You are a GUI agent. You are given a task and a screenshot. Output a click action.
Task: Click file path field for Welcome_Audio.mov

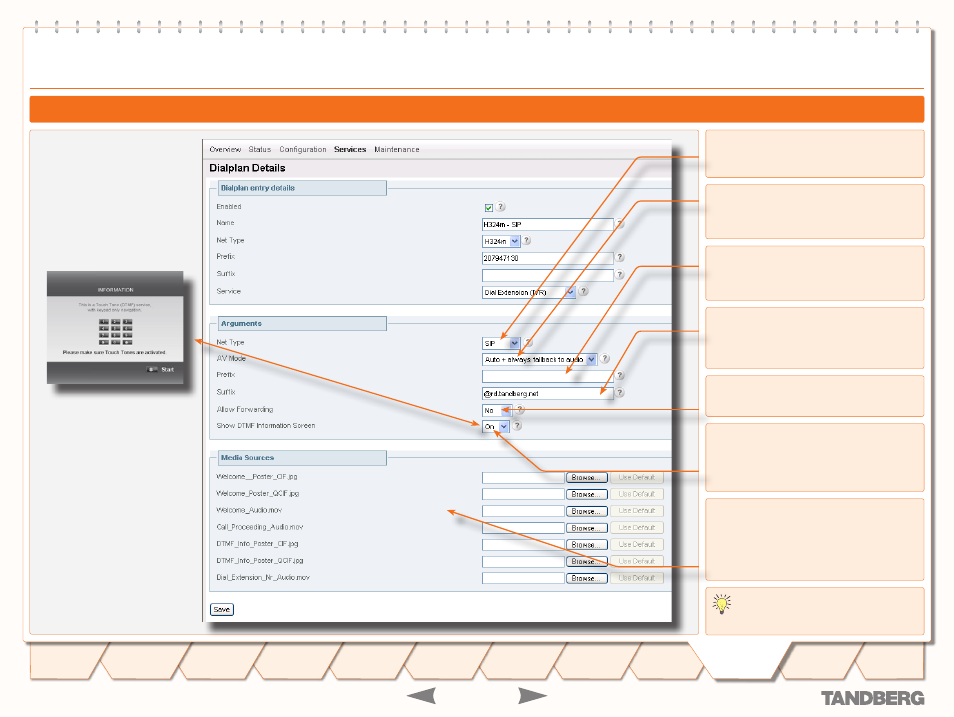point(523,511)
